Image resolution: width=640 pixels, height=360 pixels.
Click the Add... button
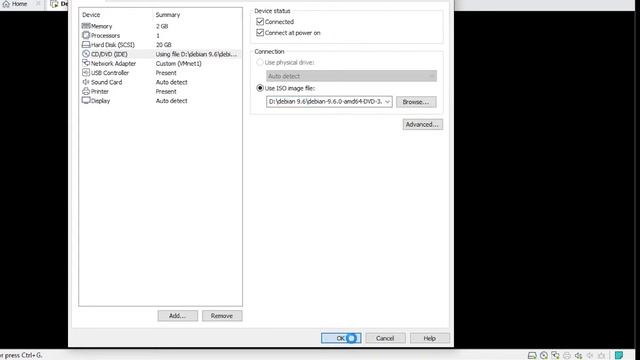[178, 316]
